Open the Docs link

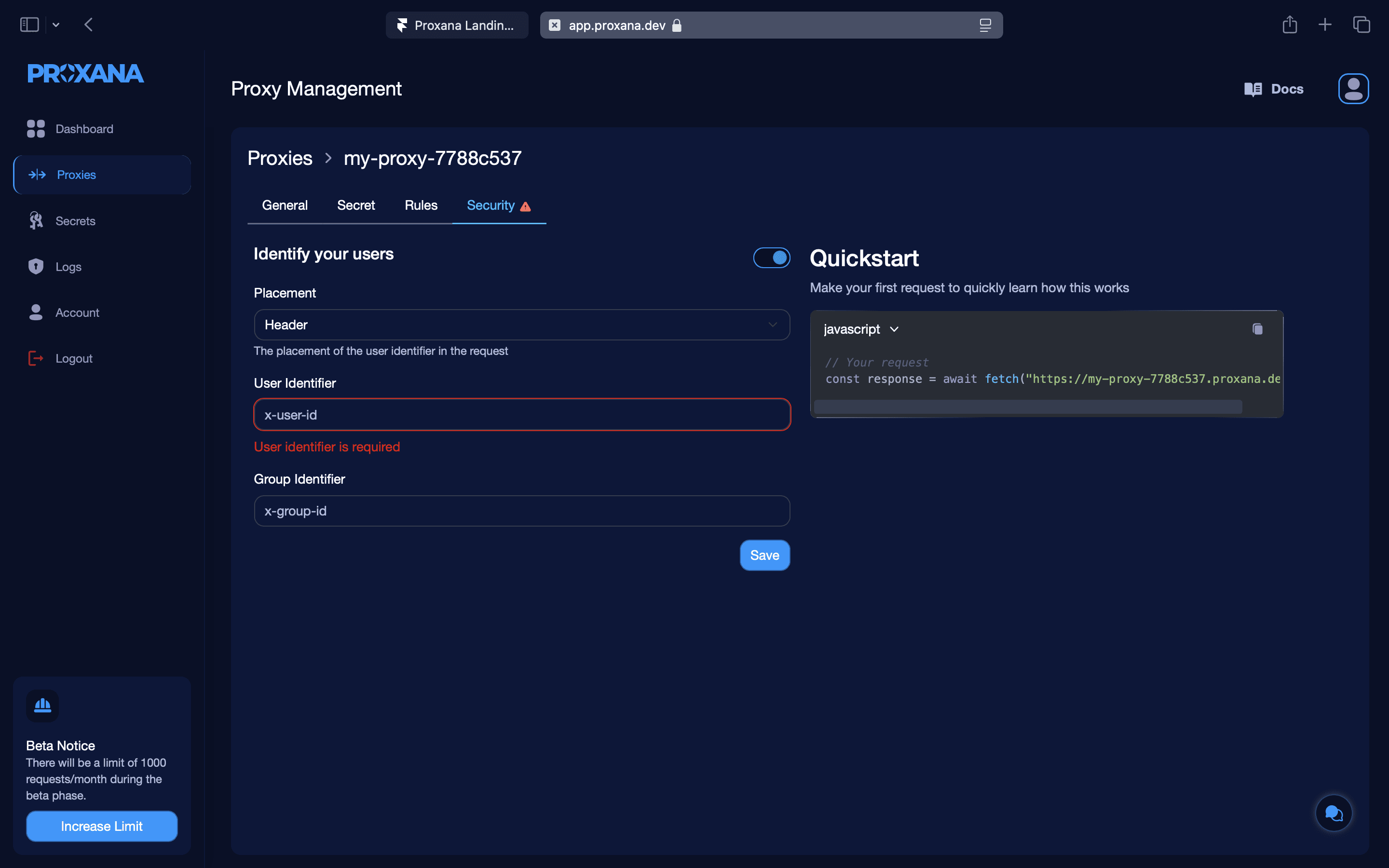click(x=1274, y=89)
